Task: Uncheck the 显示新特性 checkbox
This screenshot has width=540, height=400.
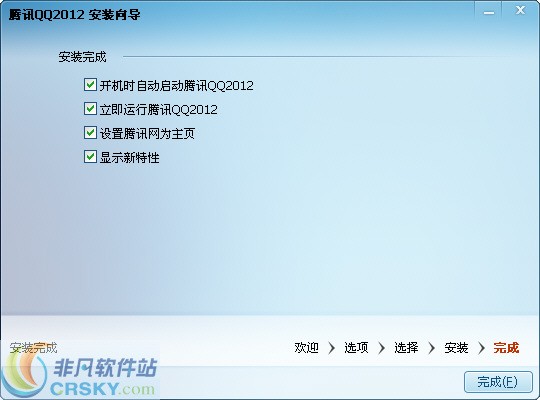Action: 90,157
